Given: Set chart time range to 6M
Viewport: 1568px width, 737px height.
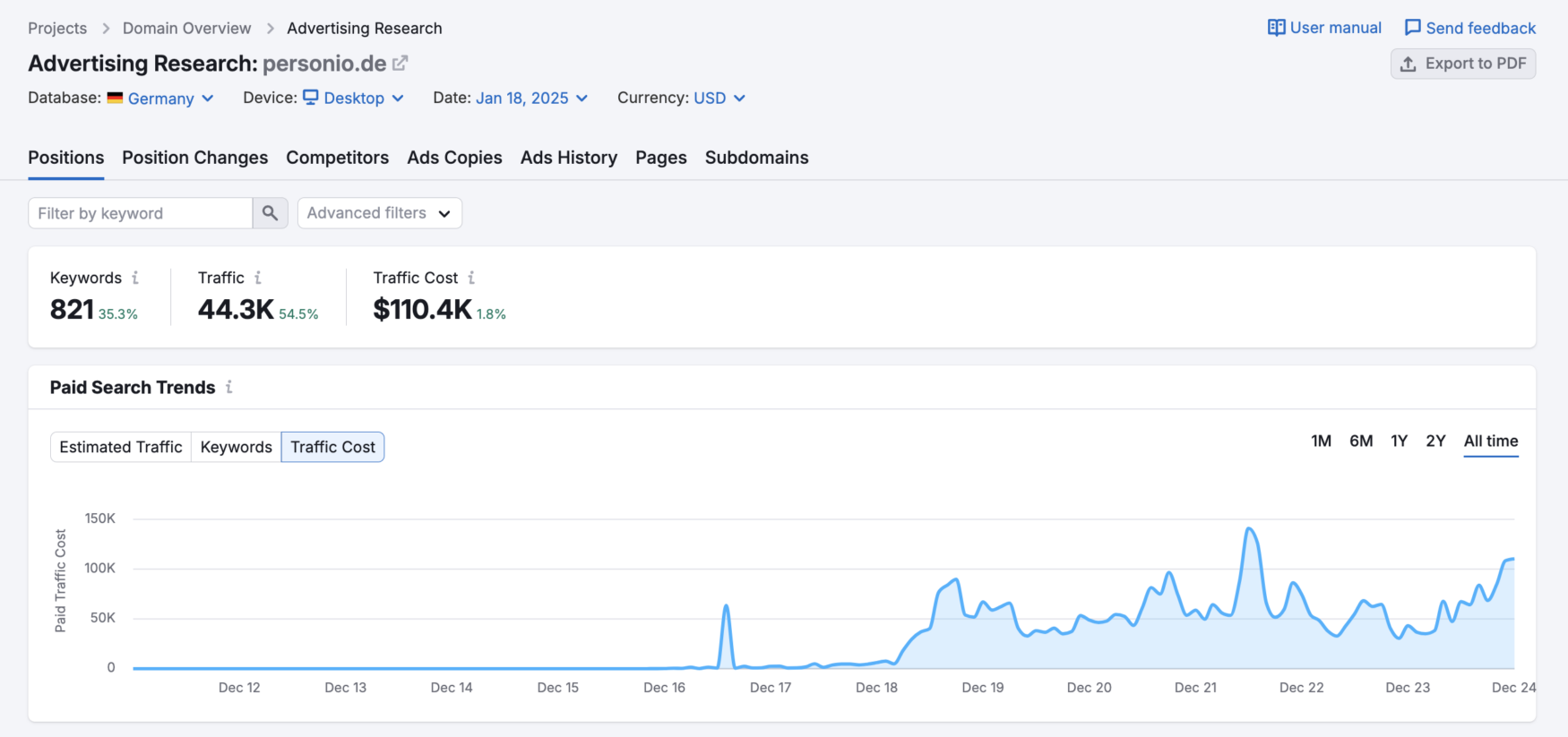Looking at the screenshot, I should (1360, 441).
